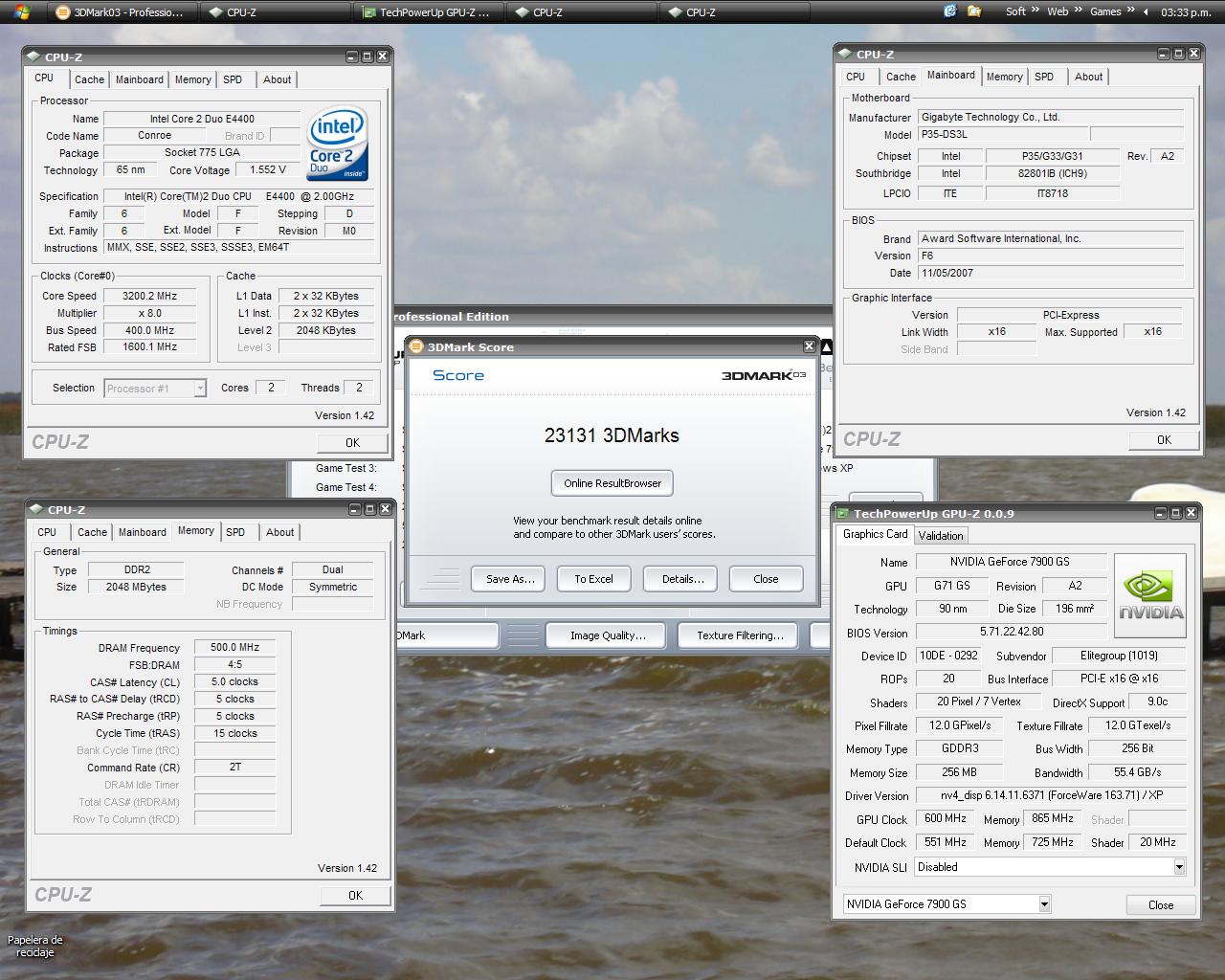Image resolution: width=1225 pixels, height=980 pixels.
Task: Activate the TechPowerUp GPU-Z taskbar button
Action: click(x=429, y=12)
